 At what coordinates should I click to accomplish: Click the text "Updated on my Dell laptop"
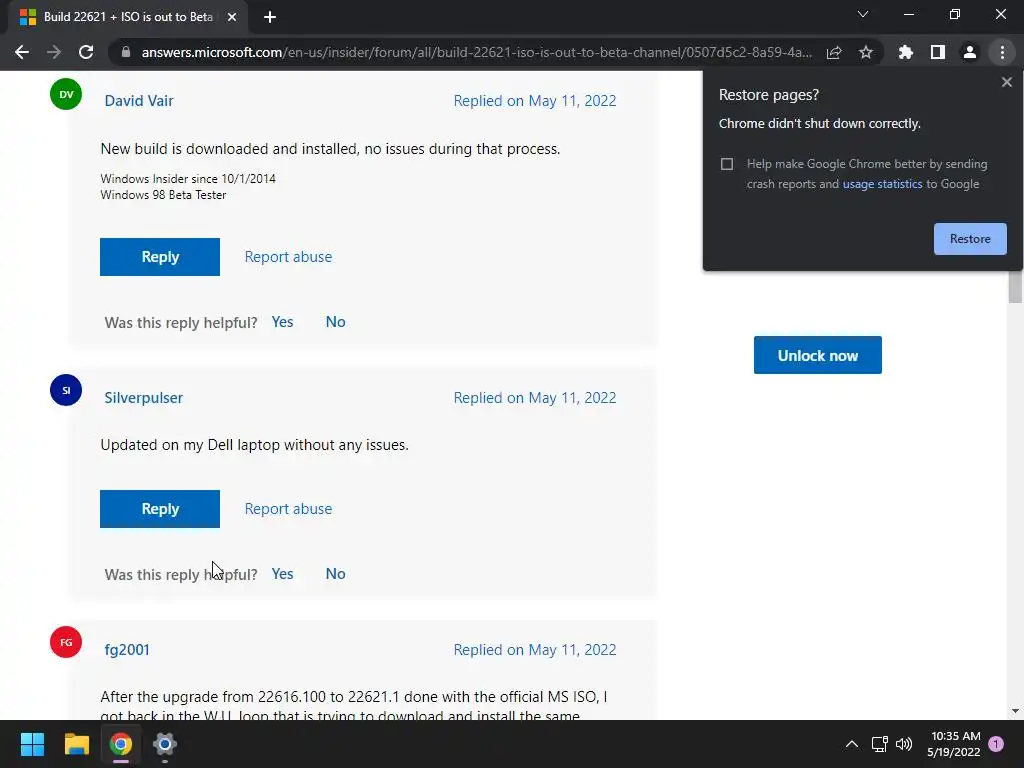(190, 445)
